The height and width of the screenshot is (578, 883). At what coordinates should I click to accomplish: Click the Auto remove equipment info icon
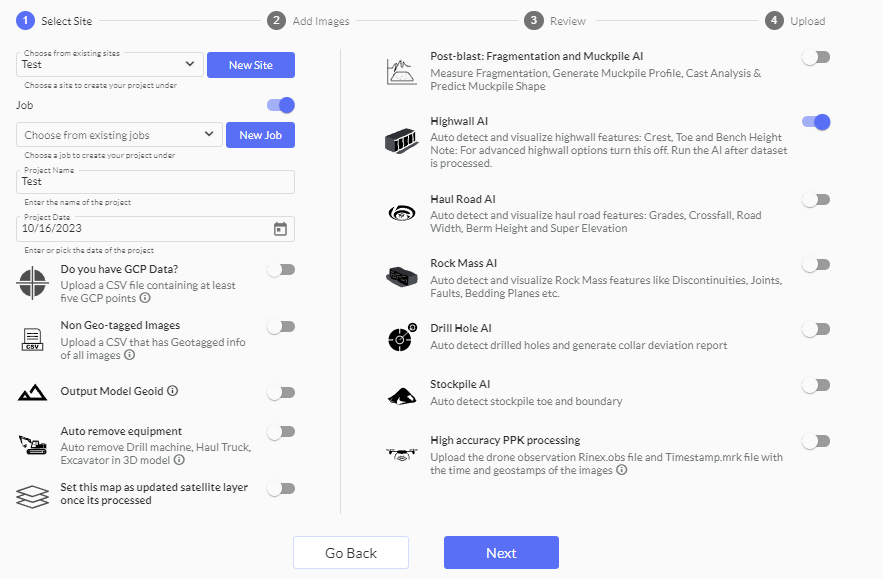click(x=179, y=460)
